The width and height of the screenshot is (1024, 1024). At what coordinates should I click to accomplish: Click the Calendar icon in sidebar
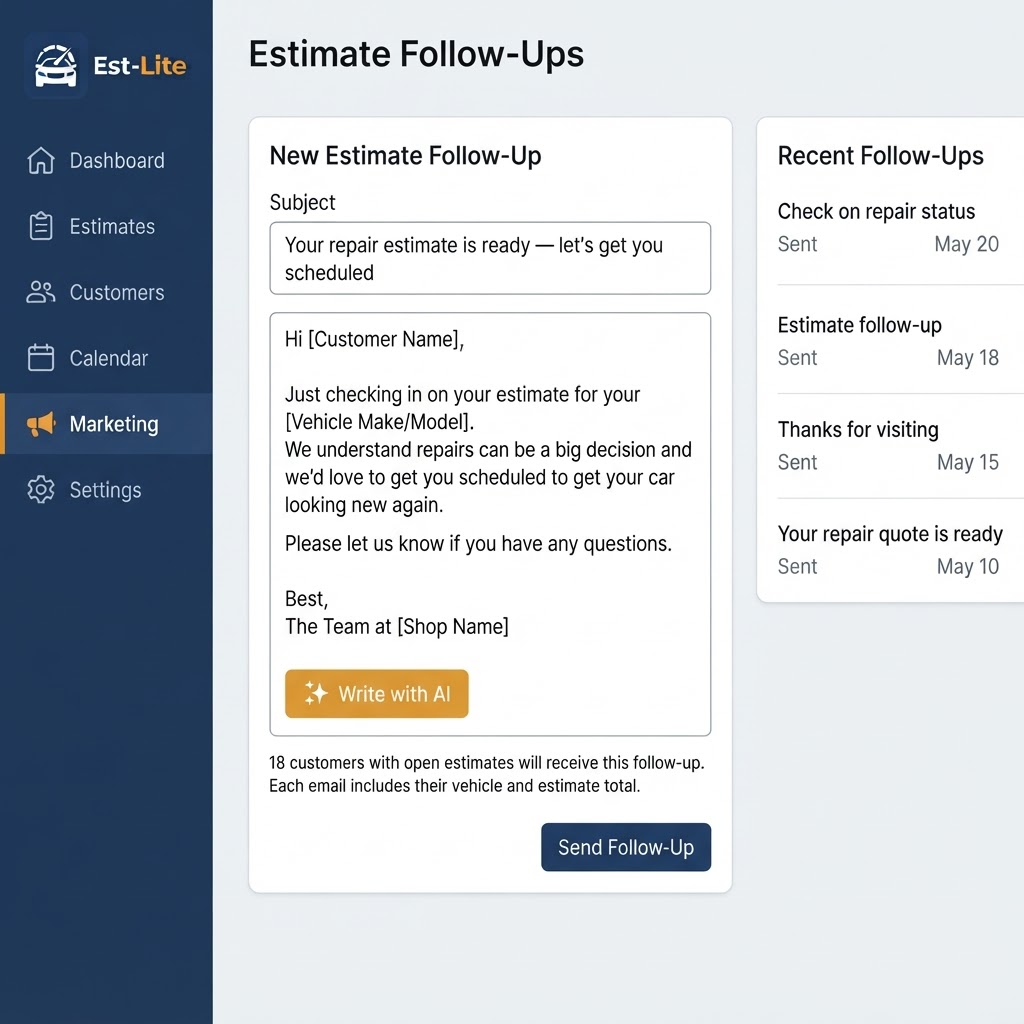40,358
